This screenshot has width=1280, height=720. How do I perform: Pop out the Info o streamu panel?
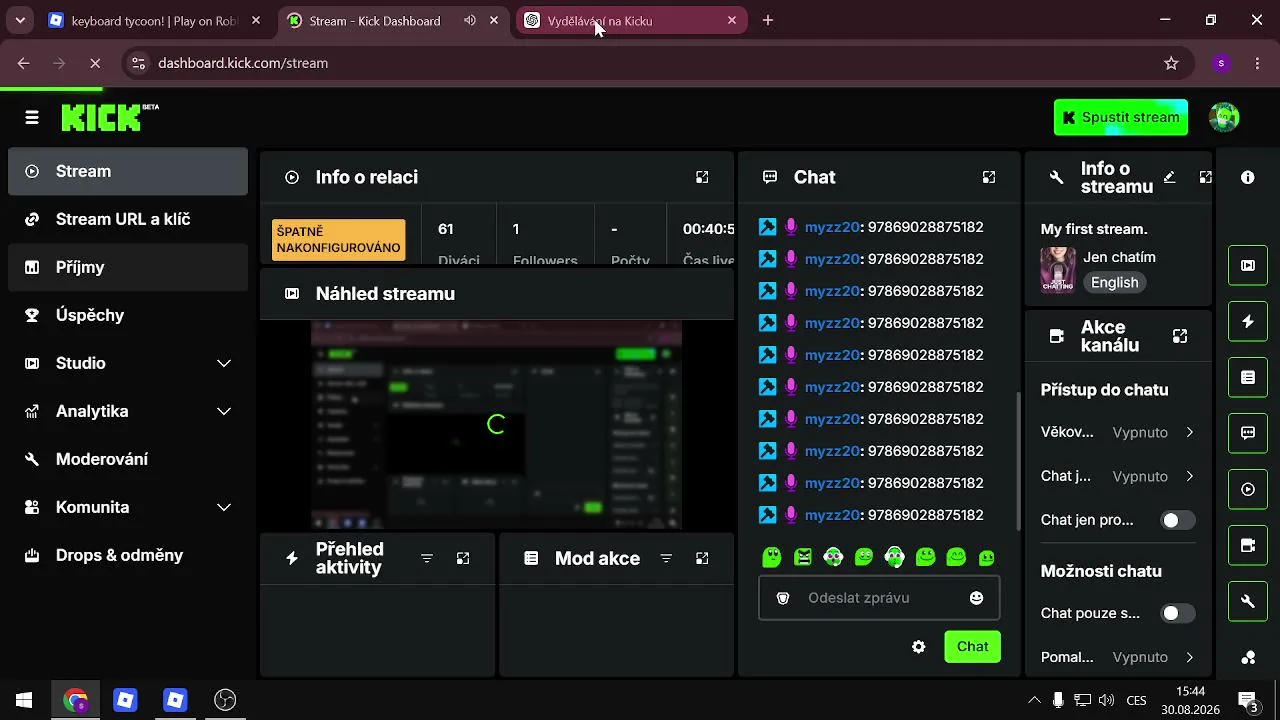coord(1206,177)
